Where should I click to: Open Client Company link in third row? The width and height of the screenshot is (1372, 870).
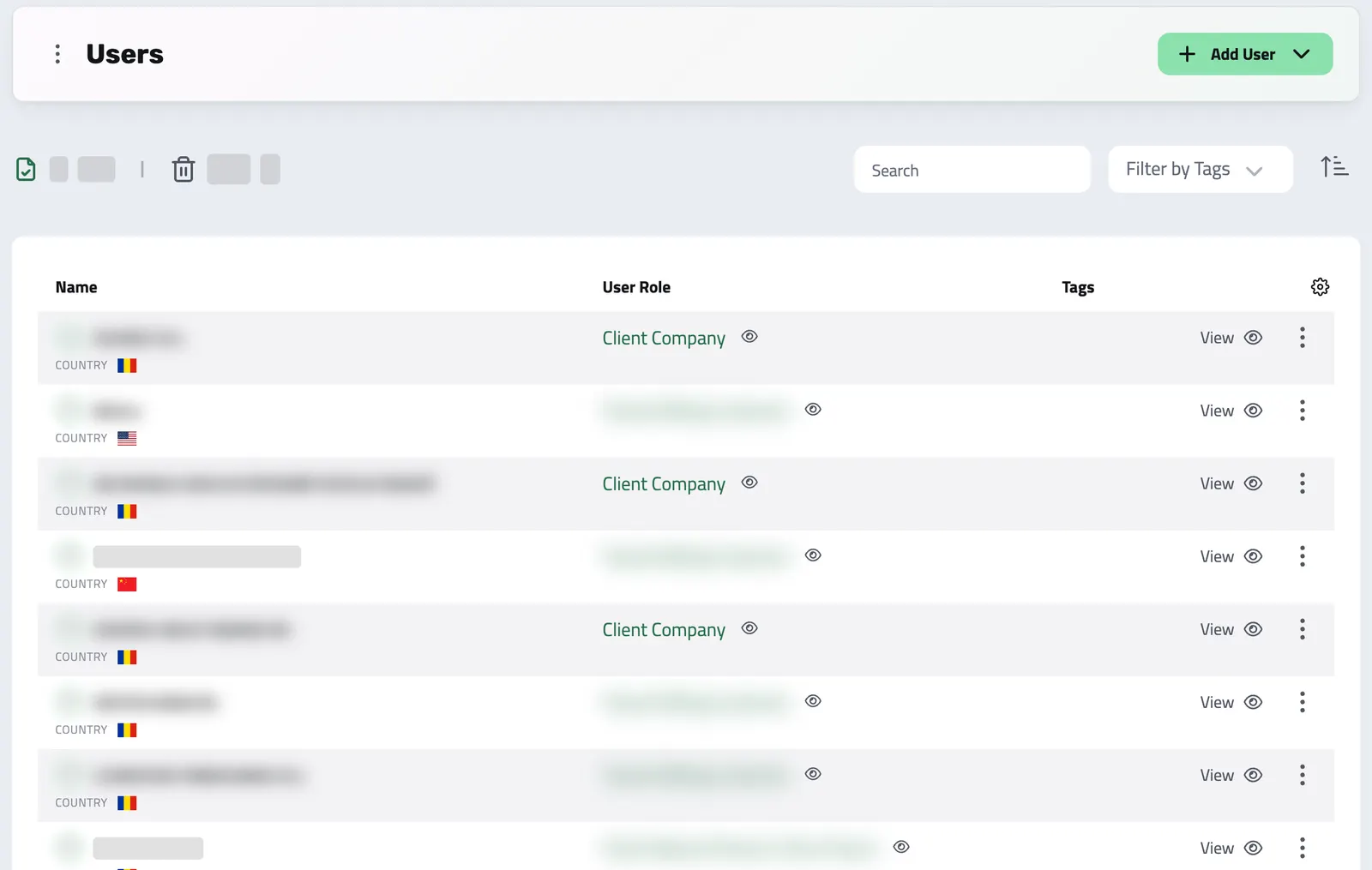tap(664, 484)
